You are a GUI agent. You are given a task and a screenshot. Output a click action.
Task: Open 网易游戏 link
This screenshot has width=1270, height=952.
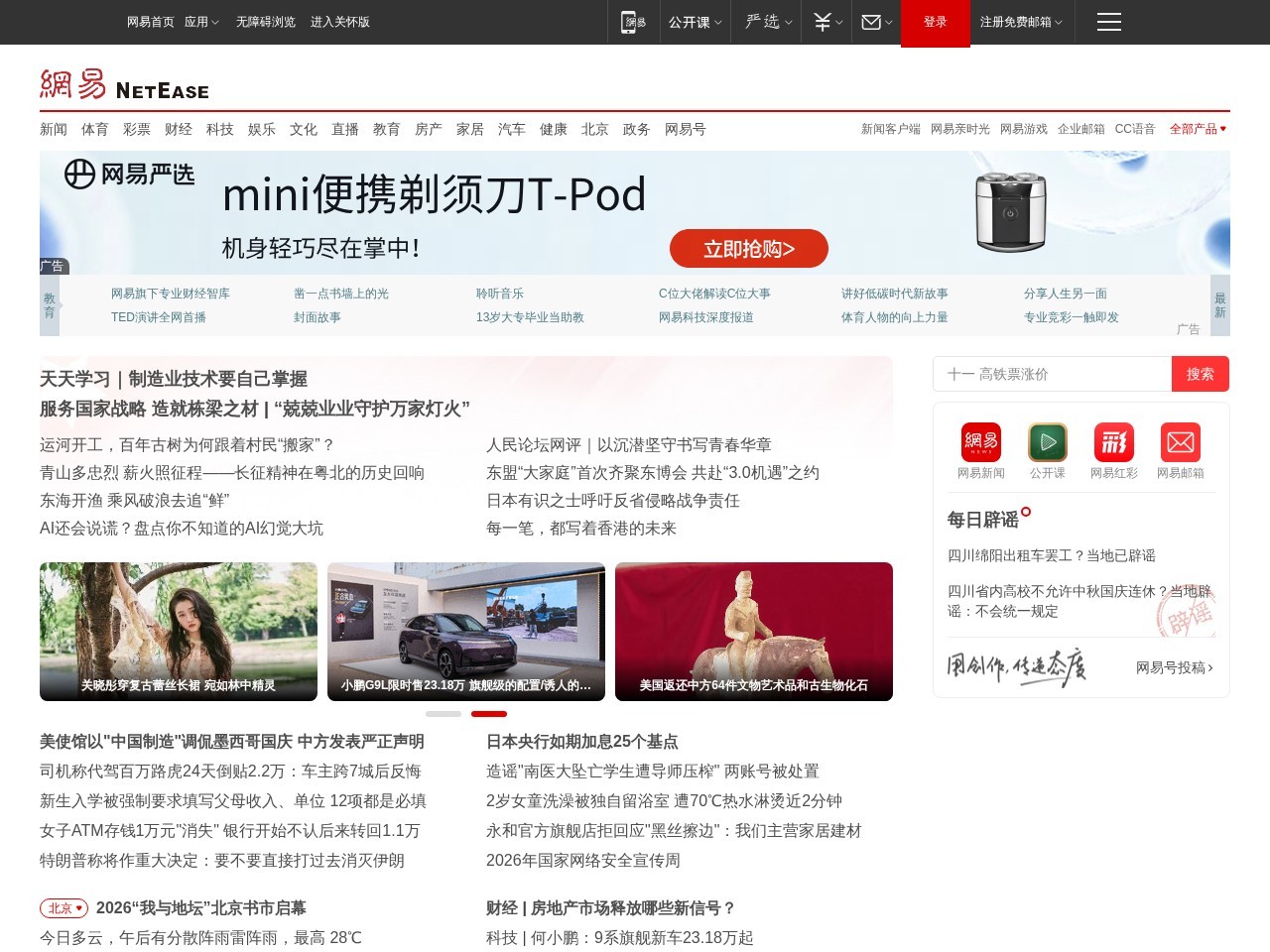(x=1024, y=129)
